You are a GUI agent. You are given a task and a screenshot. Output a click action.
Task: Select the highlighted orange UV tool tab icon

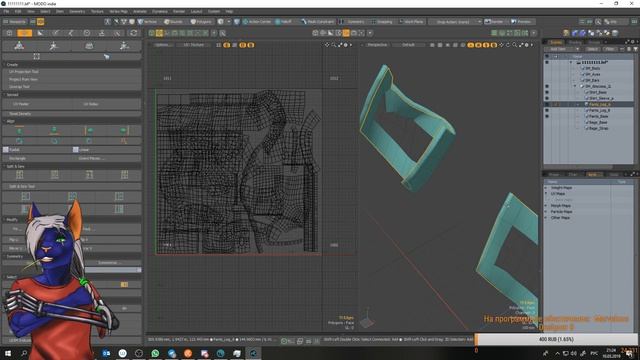[x=24, y=33]
